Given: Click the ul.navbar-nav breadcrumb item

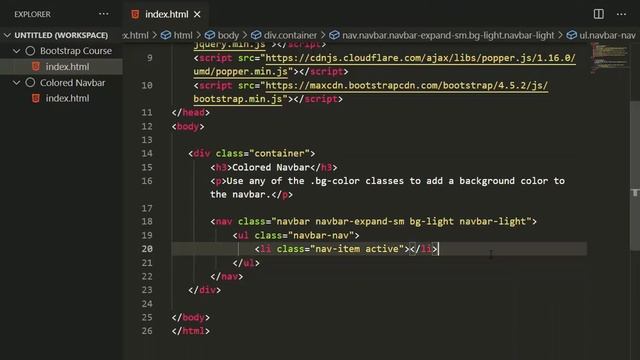Looking at the screenshot, I should pos(607,36).
